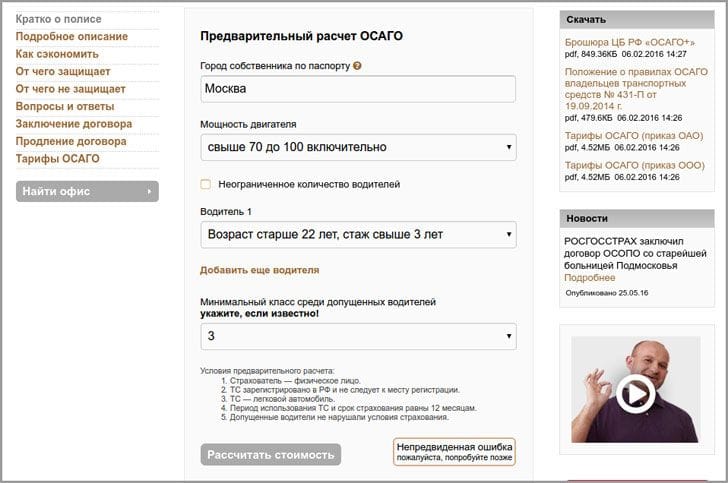This screenshot has height=483, width=728.
Task: Open Мощность двигателя dropdown
Action: [x=358, y=147]
